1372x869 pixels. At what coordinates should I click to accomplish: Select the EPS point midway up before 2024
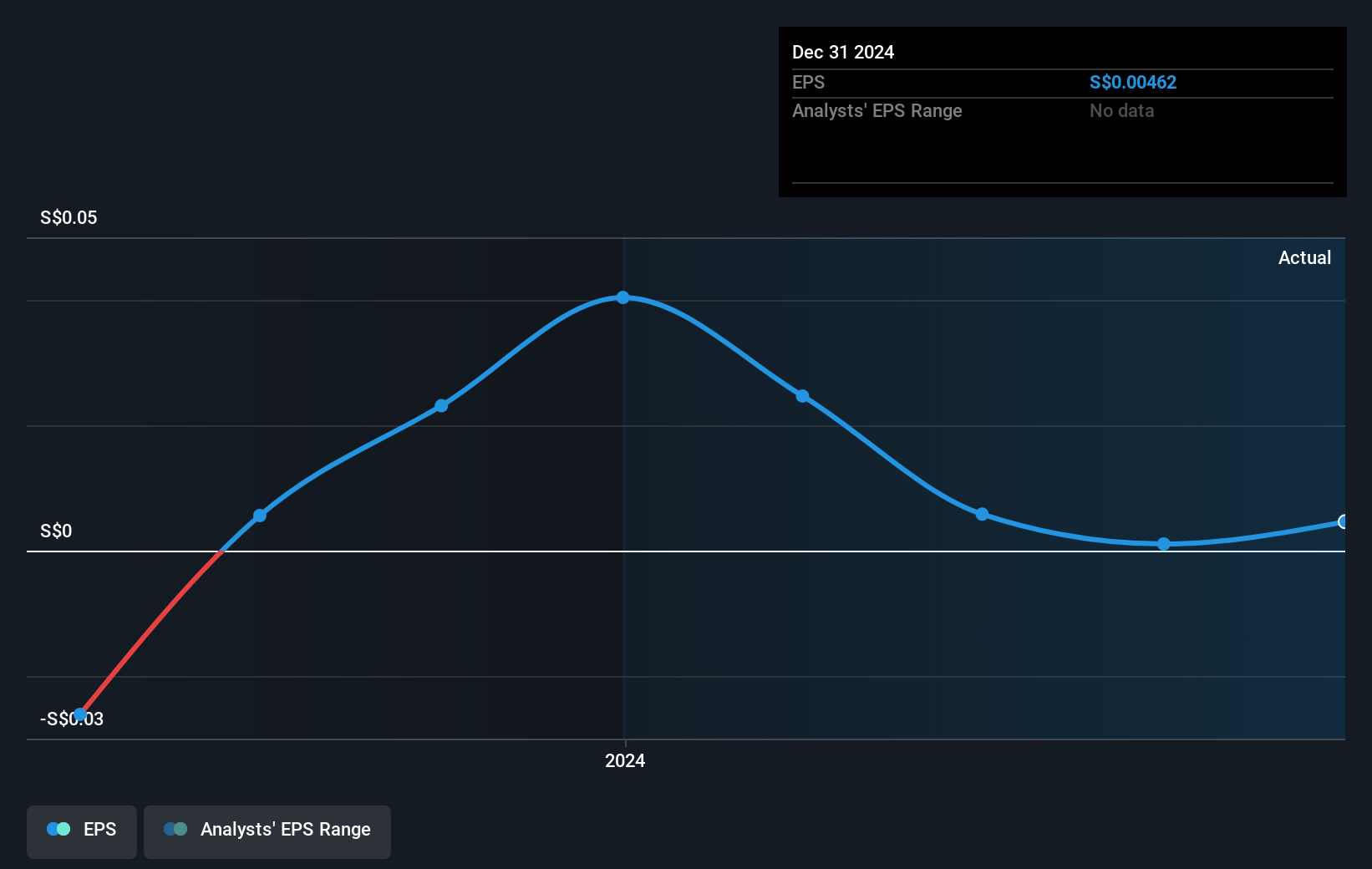[441, 406]
